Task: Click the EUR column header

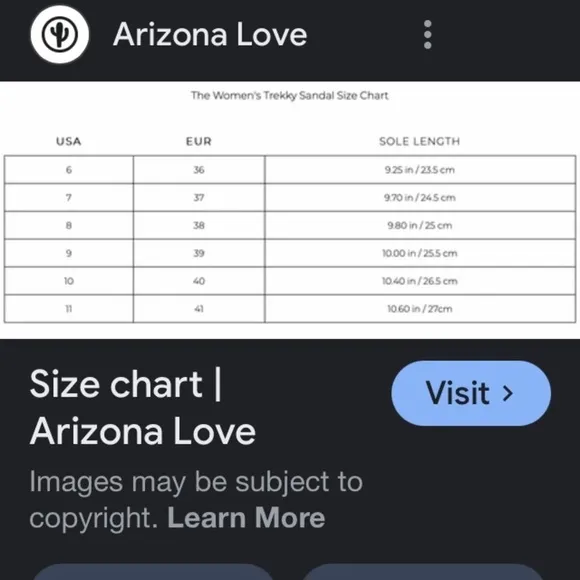Action: (x=199, y=141)
